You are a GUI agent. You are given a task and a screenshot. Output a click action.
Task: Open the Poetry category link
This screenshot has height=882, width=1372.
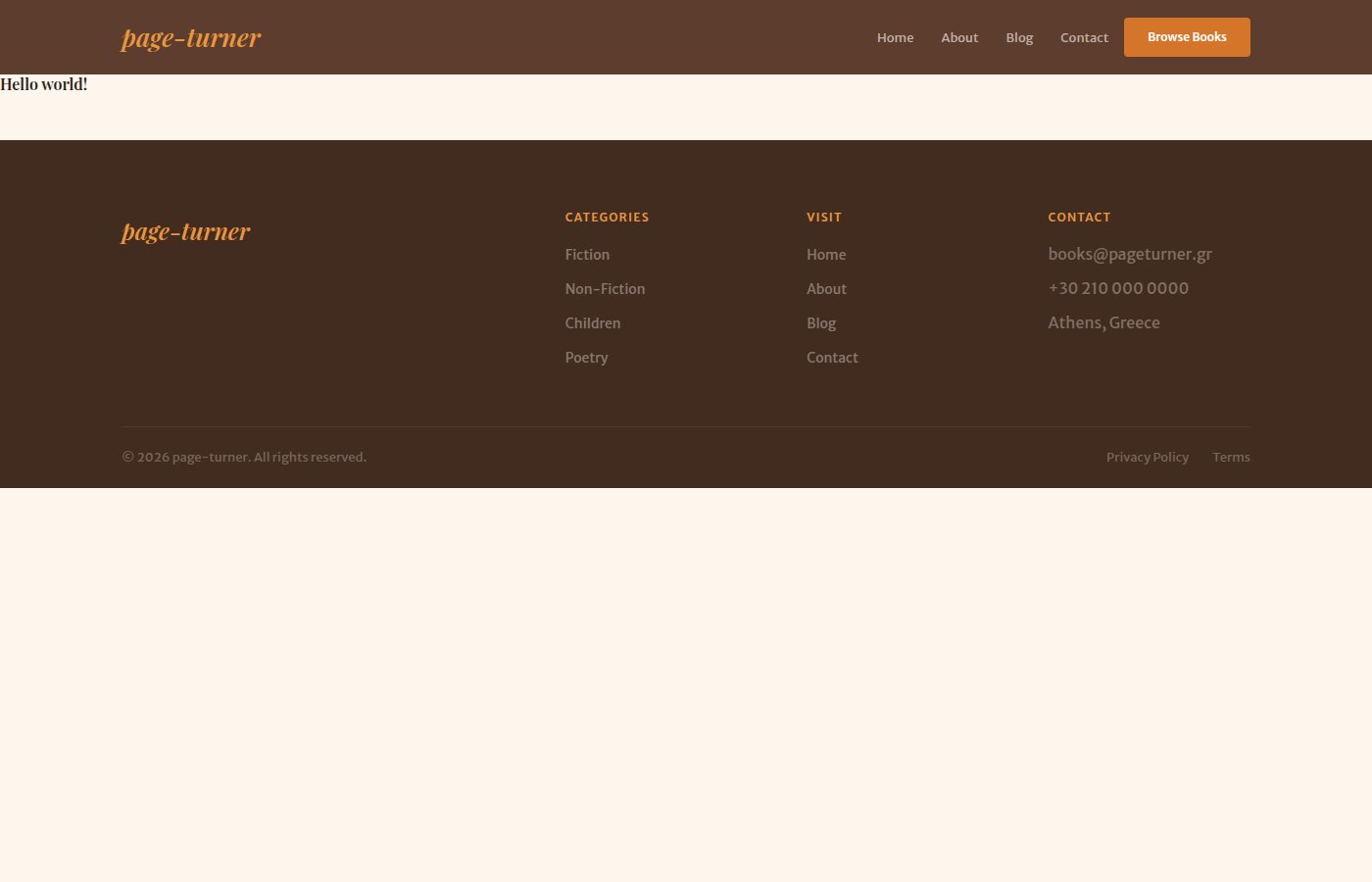pyautogui.click(x=586, y=358)
